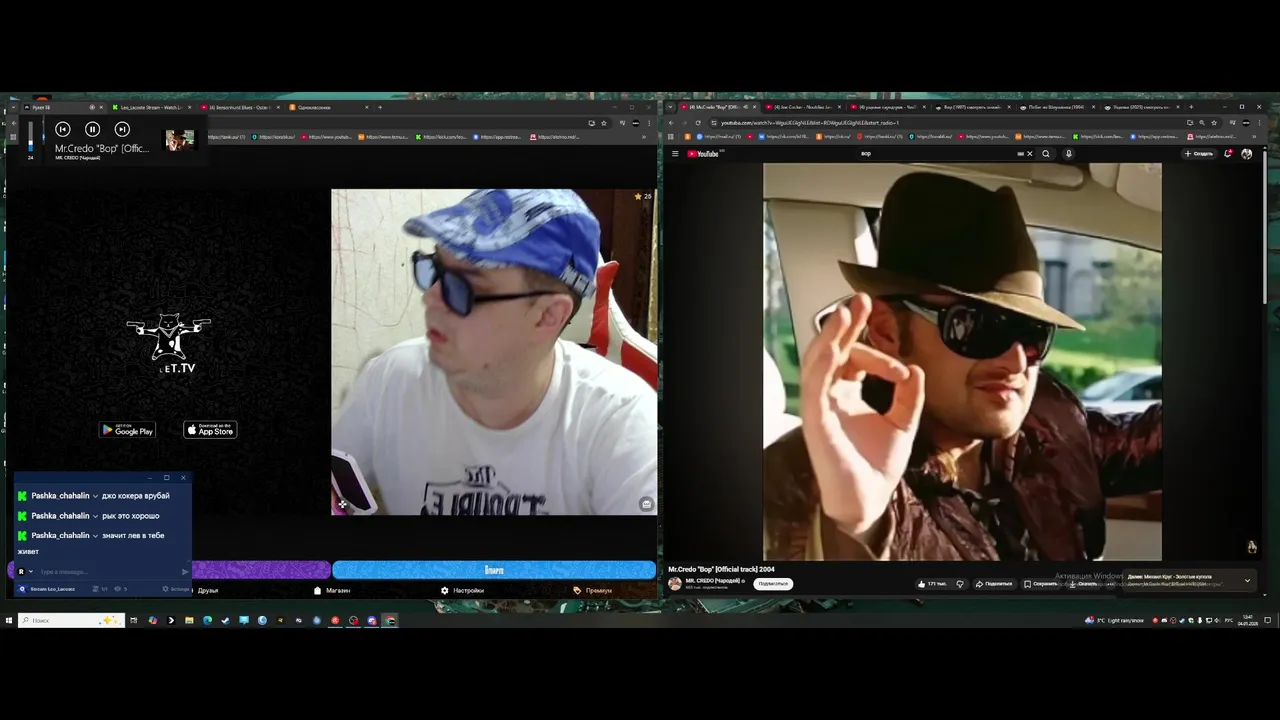The width and height of the screenshot is (1280, 720).
Task: Click the YouTube Создать button
Action: [1199, 154]
